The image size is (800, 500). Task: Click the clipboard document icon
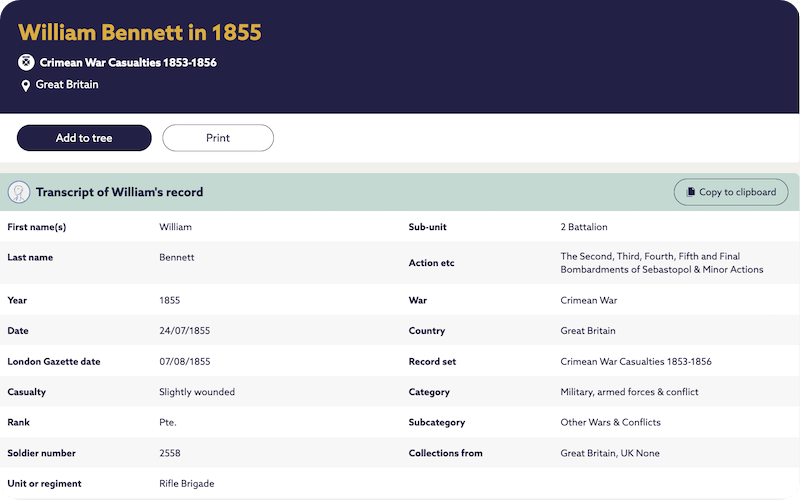tap(690, 192)
